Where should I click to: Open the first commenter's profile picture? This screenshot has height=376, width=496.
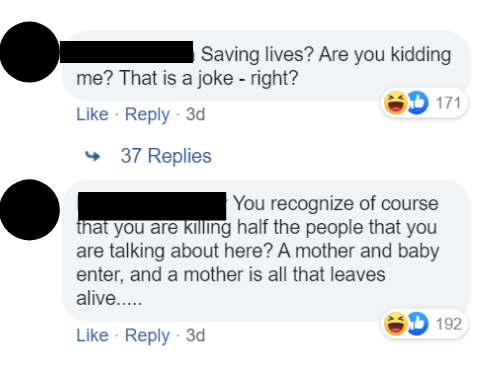(29, 52)
